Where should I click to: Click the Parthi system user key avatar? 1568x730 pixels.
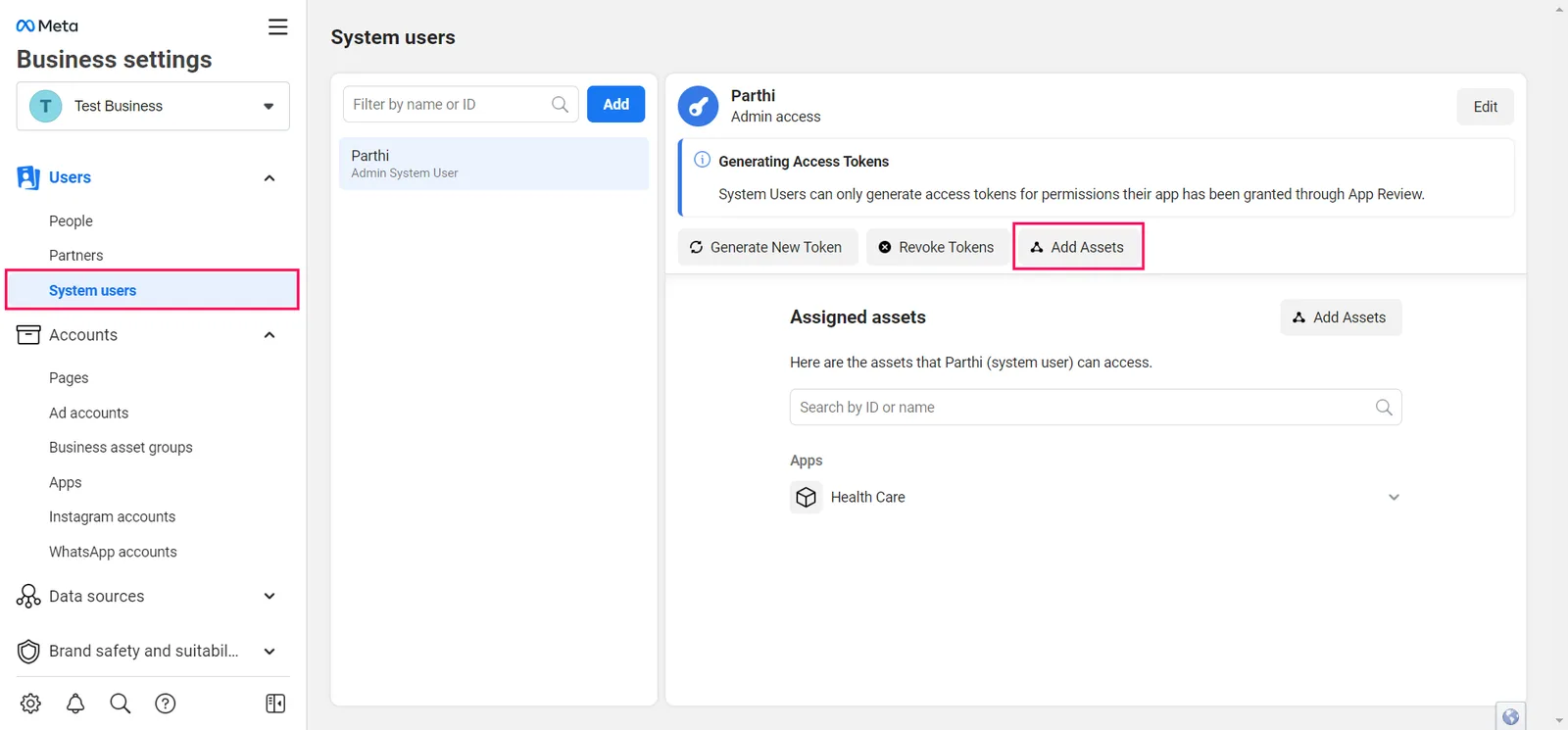coord(699,106)
